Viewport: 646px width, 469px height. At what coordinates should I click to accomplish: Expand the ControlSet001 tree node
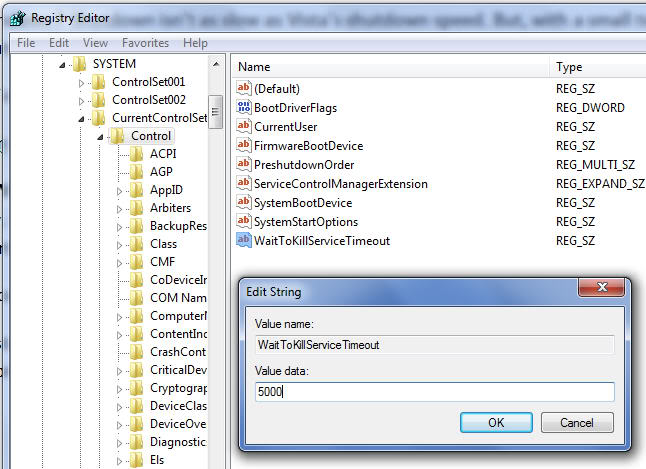pos(82,82)
